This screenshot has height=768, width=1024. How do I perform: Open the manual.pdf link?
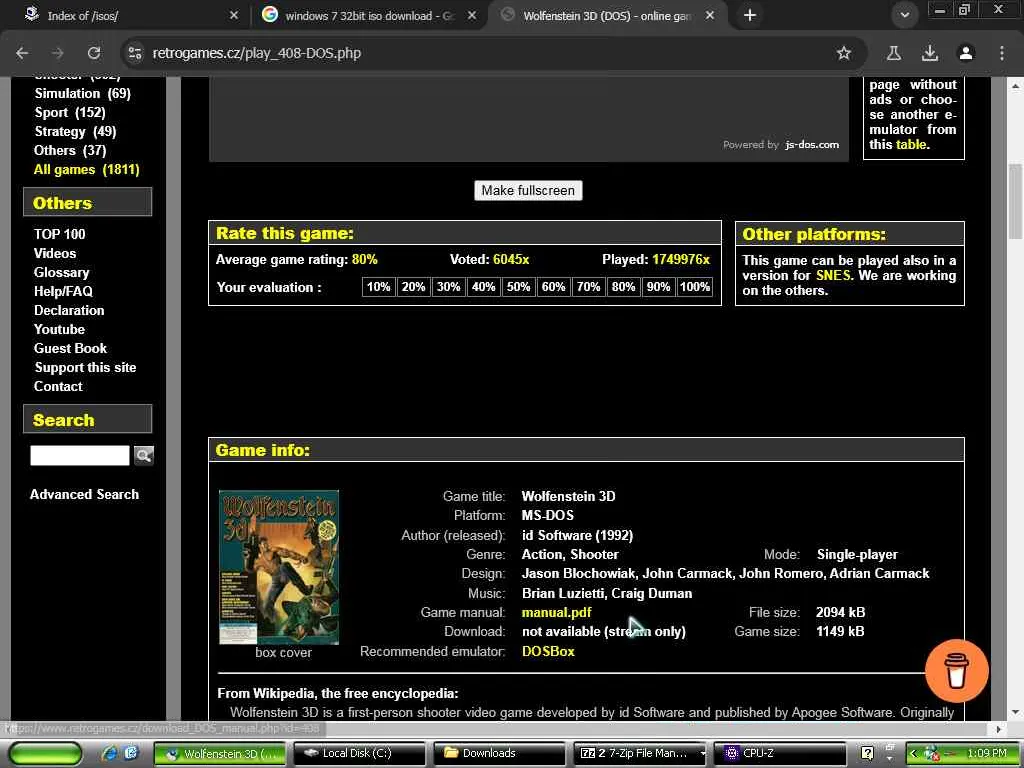pyautogui.click(x=556, y=613)
